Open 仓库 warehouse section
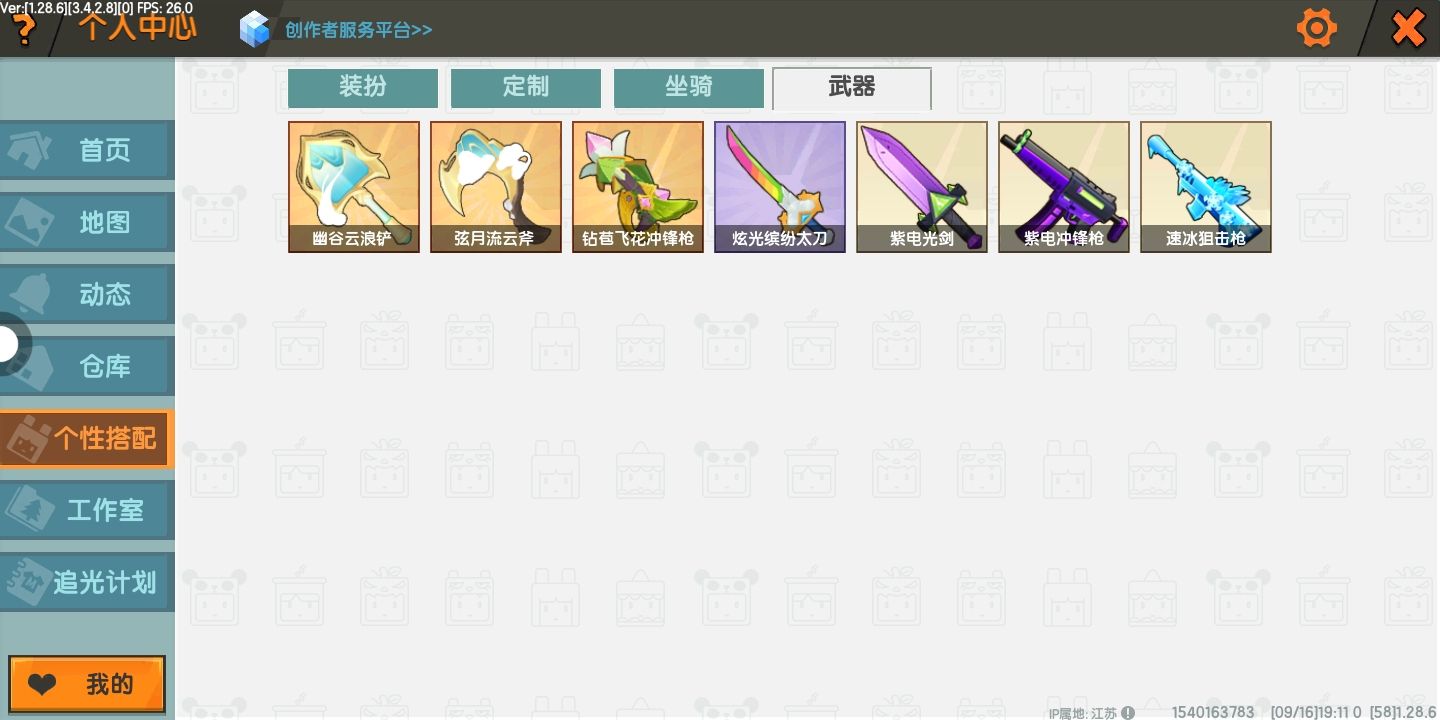Screen dimensions: 1440x720 point(87,367)
